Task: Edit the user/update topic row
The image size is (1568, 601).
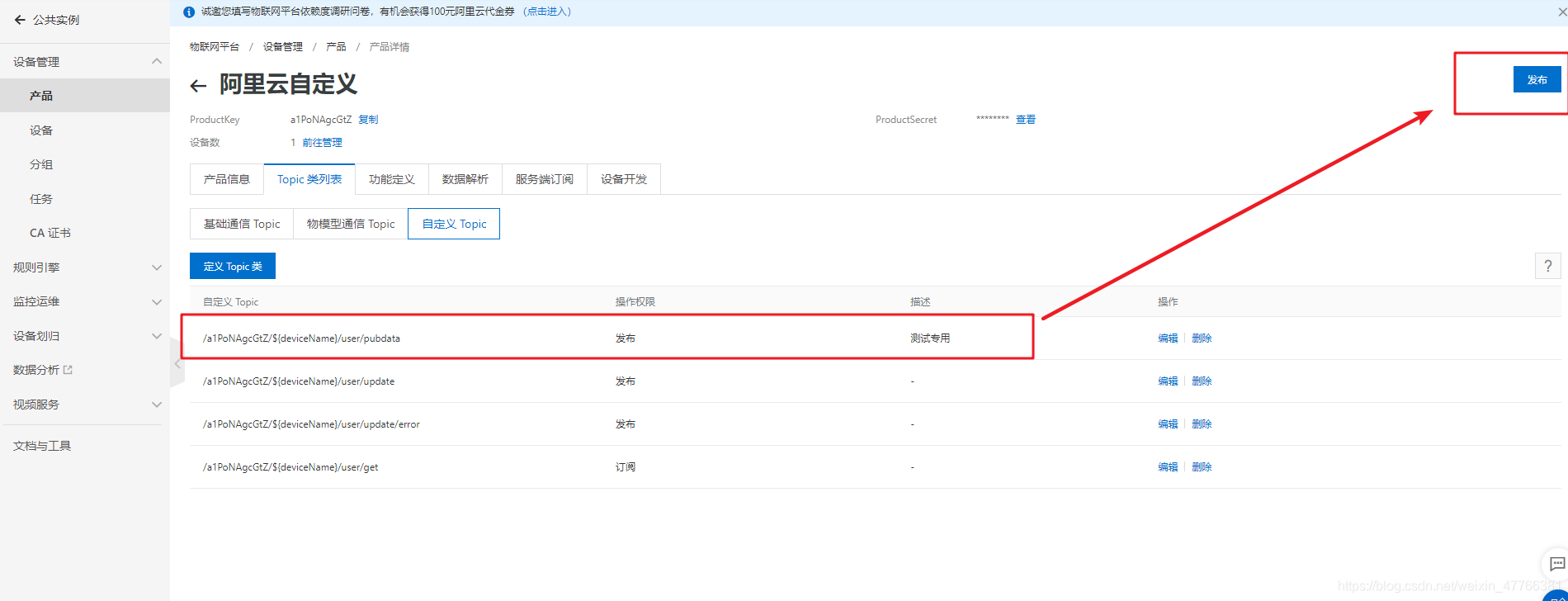Action: (x=1168, y=381)
